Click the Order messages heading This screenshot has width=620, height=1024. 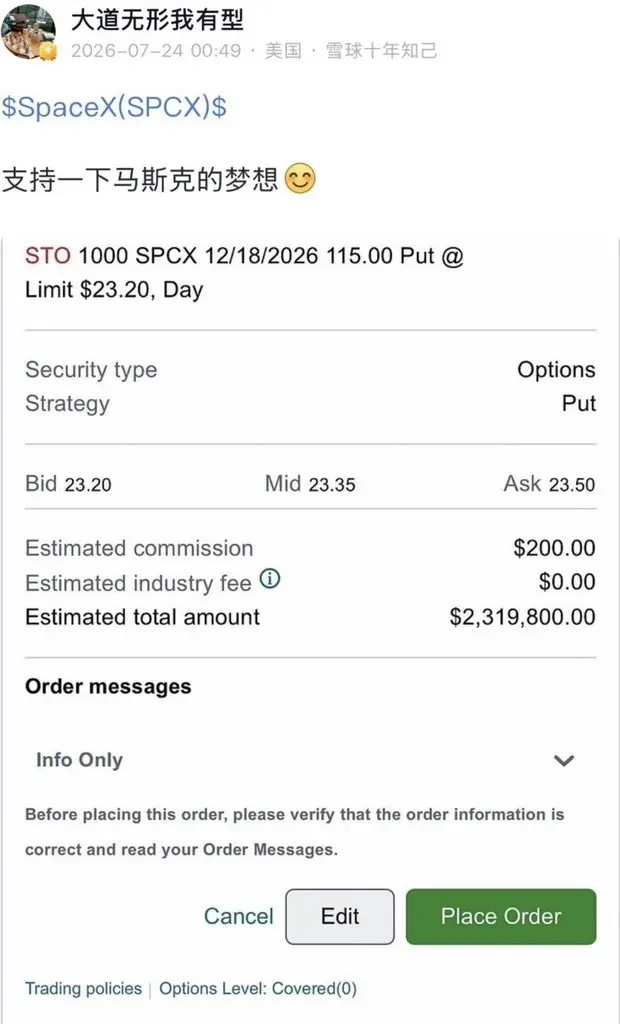pos(108,686)
